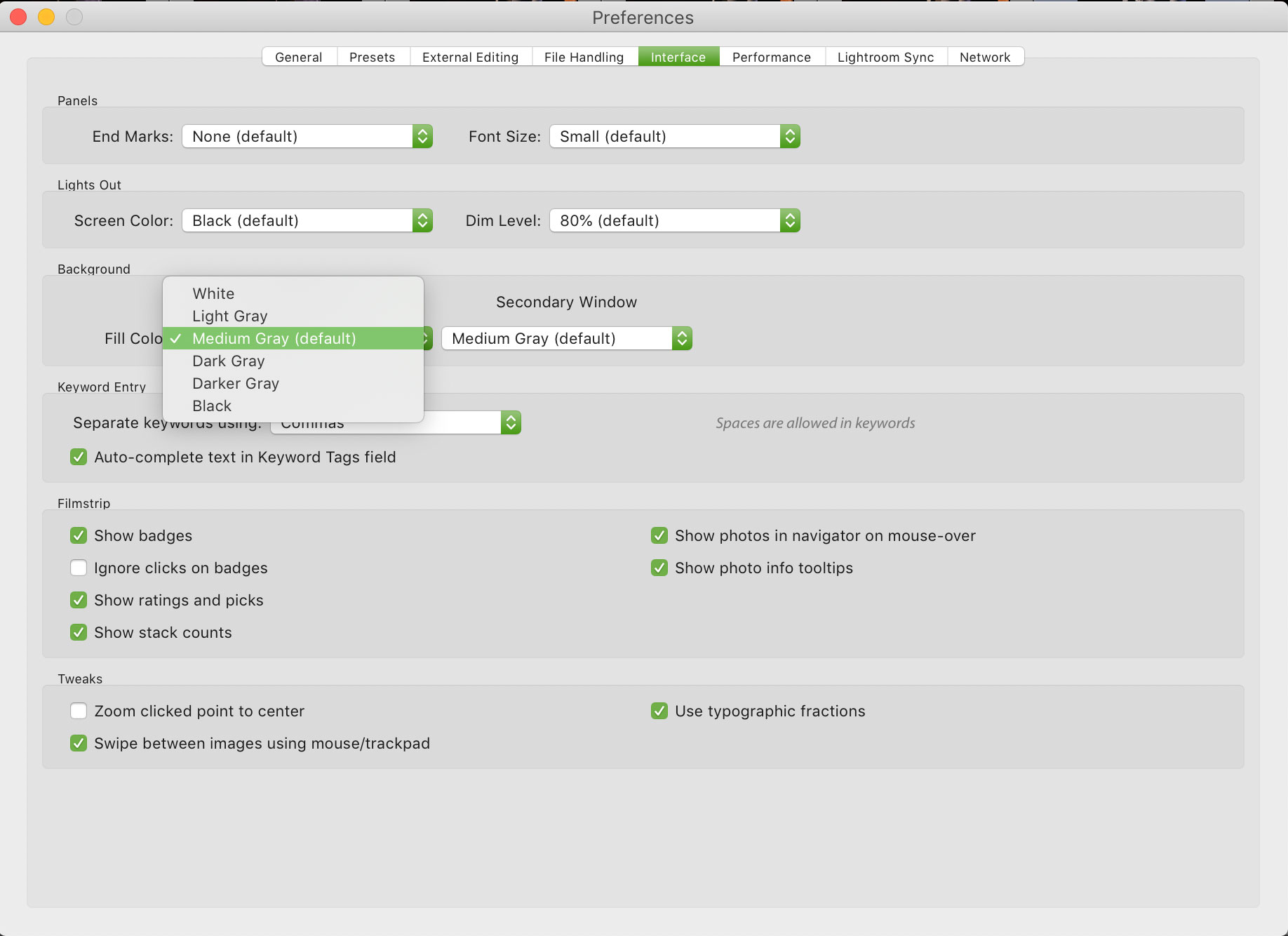Choose White from the fill color list
This screenshot has width=1288, height=936.
213,293
